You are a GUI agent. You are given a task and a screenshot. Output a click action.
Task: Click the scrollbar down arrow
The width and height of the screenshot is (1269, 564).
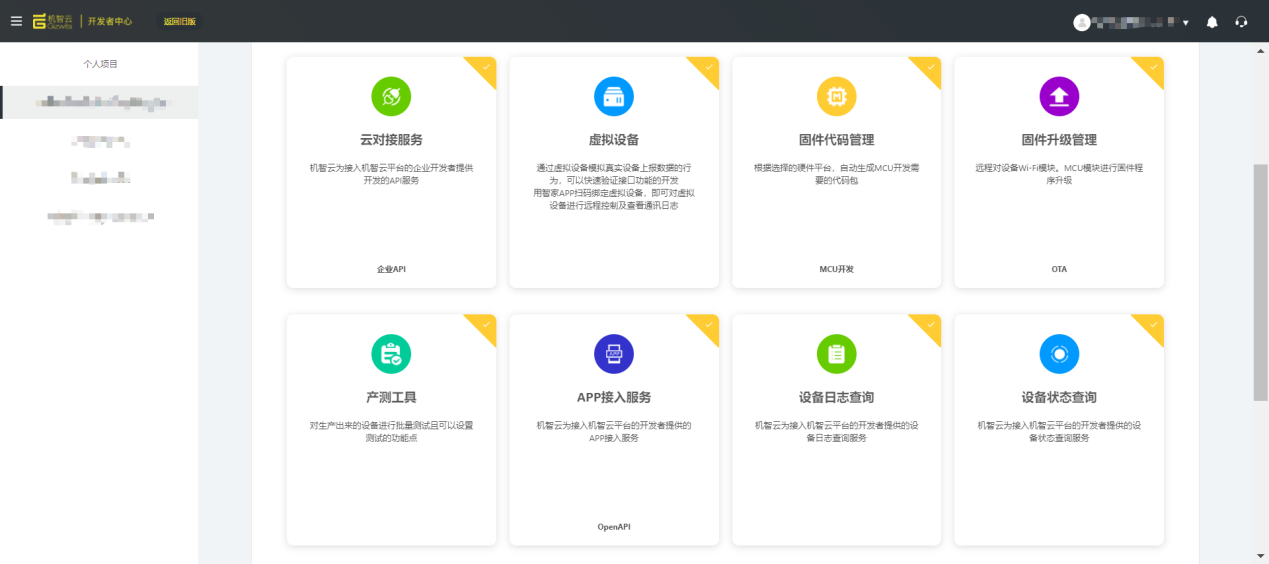pos(1260,556)
